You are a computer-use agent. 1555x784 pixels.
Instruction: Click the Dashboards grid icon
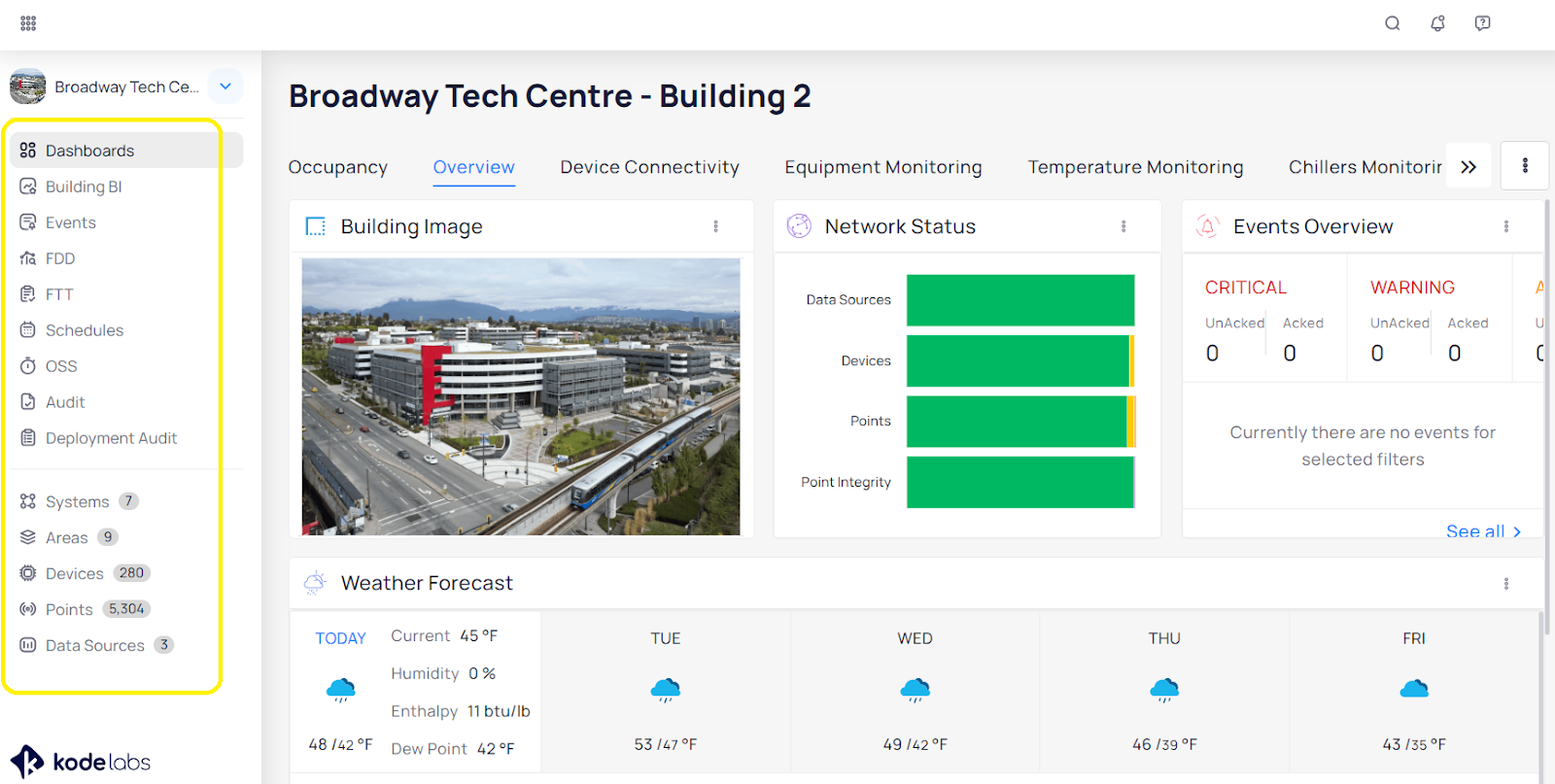pyautogui.click(x=28, y=150)
